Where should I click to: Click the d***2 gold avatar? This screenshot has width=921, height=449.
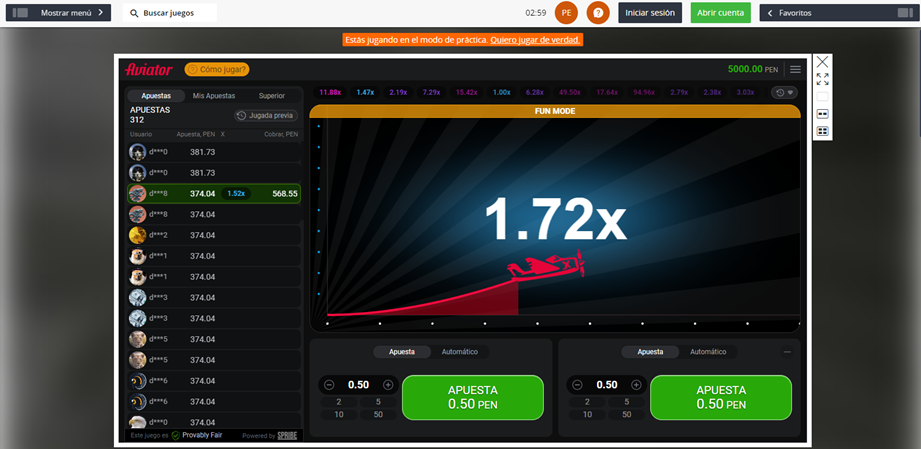(137, 235)
